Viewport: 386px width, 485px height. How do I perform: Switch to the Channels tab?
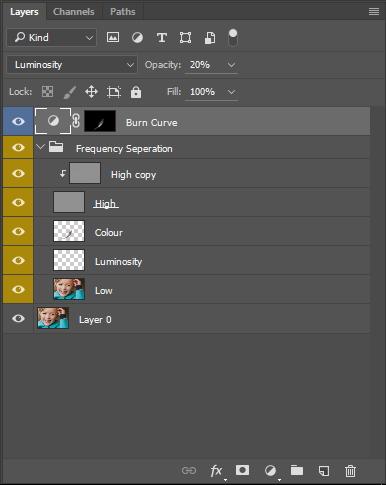(74, 12)
